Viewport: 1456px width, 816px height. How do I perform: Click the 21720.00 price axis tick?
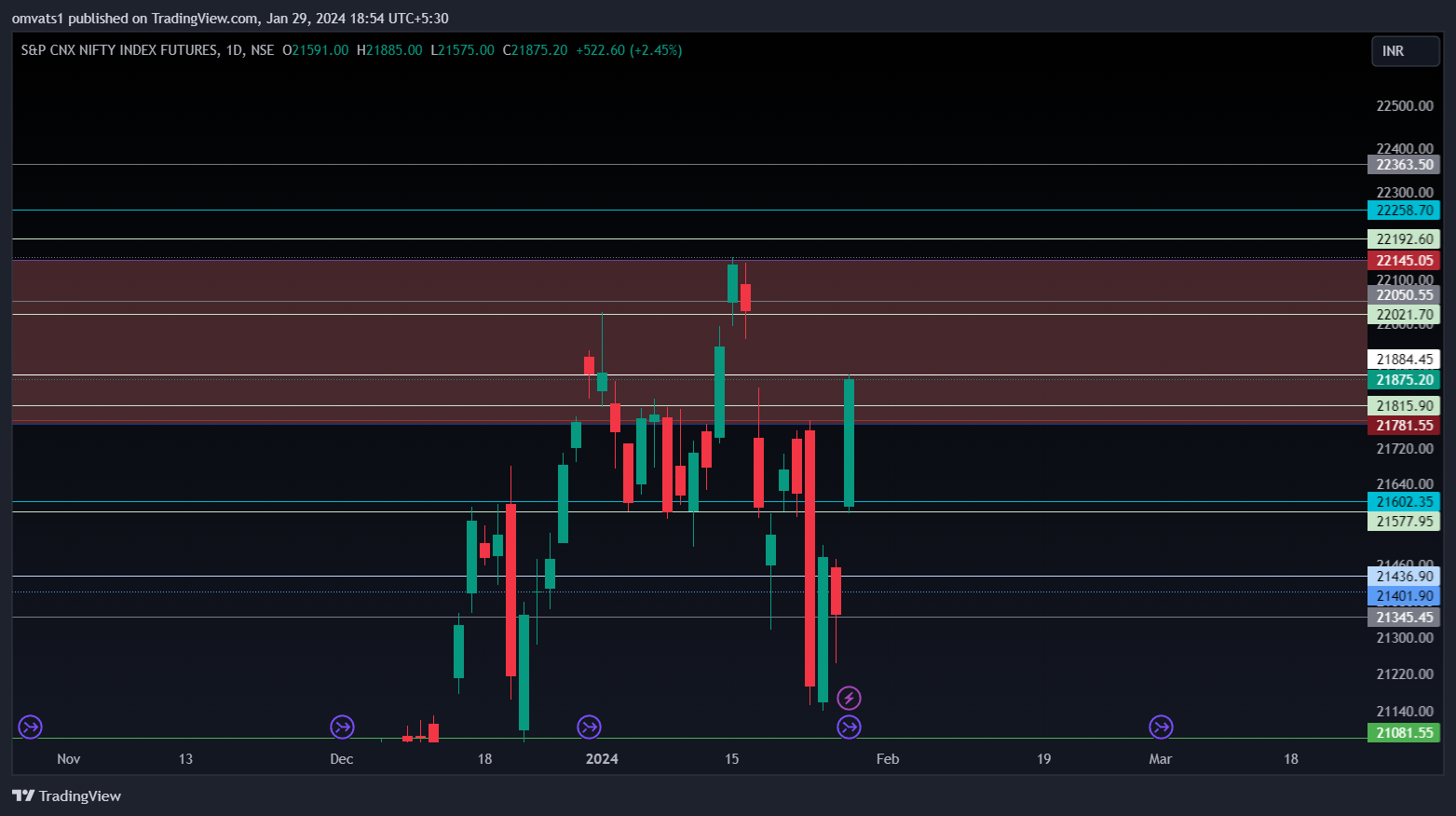[x=1405, y=449]
